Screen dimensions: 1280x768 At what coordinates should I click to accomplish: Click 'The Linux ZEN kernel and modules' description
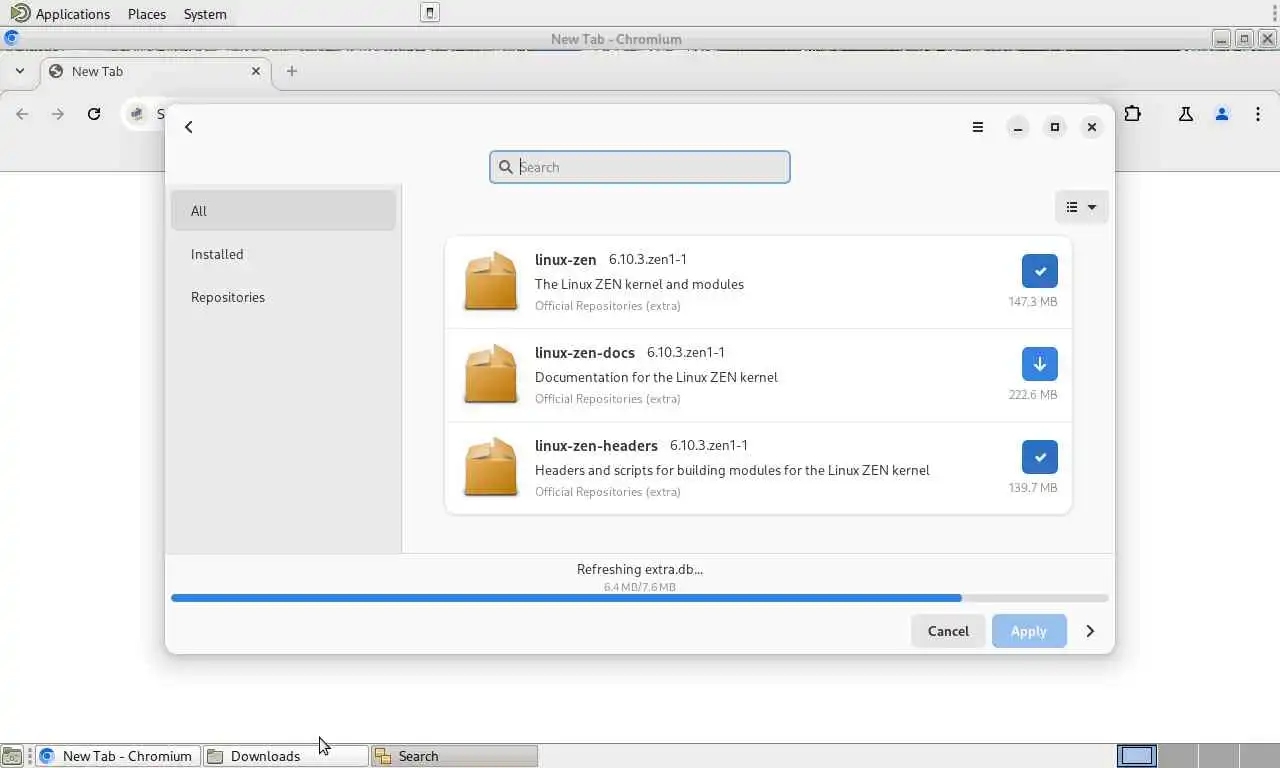point(639,284)
